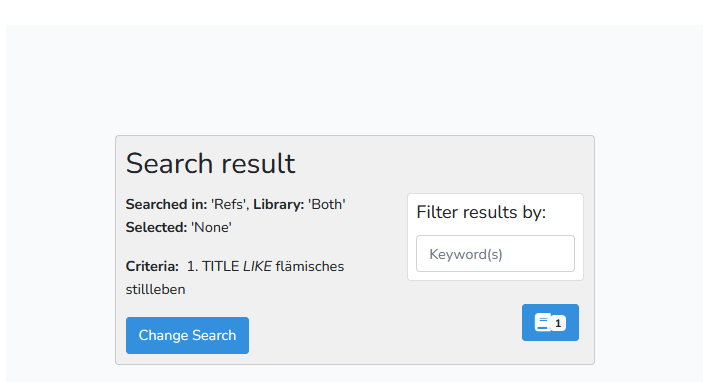Click the Change Search button
The image size is (715, 382).
coord(187,336)
